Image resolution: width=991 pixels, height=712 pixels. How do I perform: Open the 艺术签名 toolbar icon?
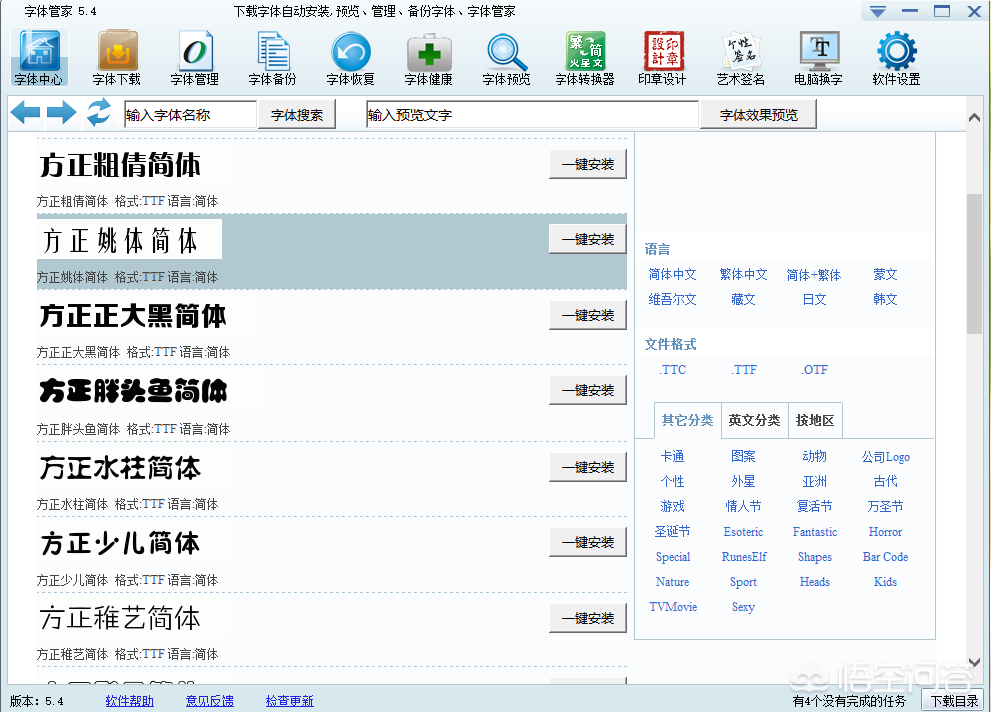(741, 57)
